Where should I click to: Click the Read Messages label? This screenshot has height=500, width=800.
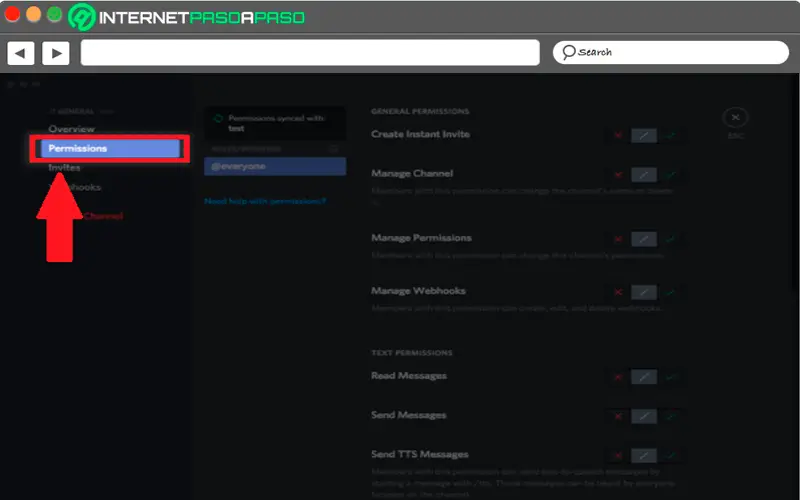[409, 376]
